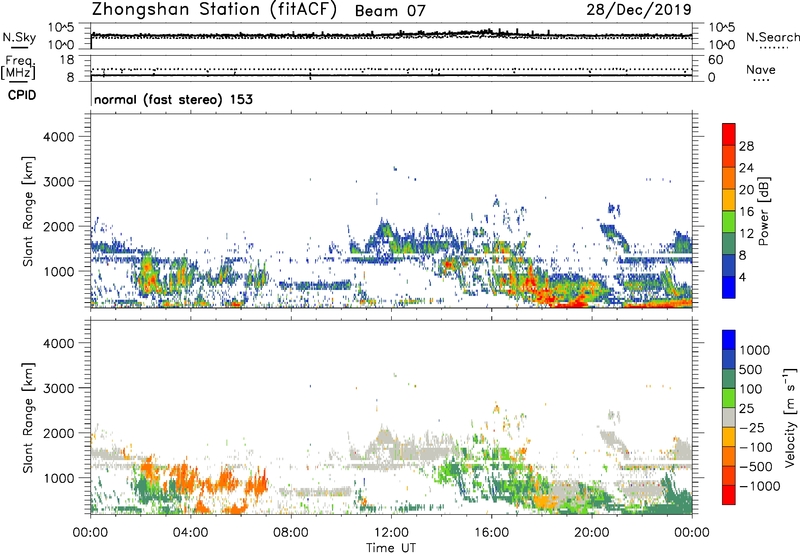This screenshot has width=800, height=554.
Task: Click the date '28/Dec/2019'
Action: point(639,9)
